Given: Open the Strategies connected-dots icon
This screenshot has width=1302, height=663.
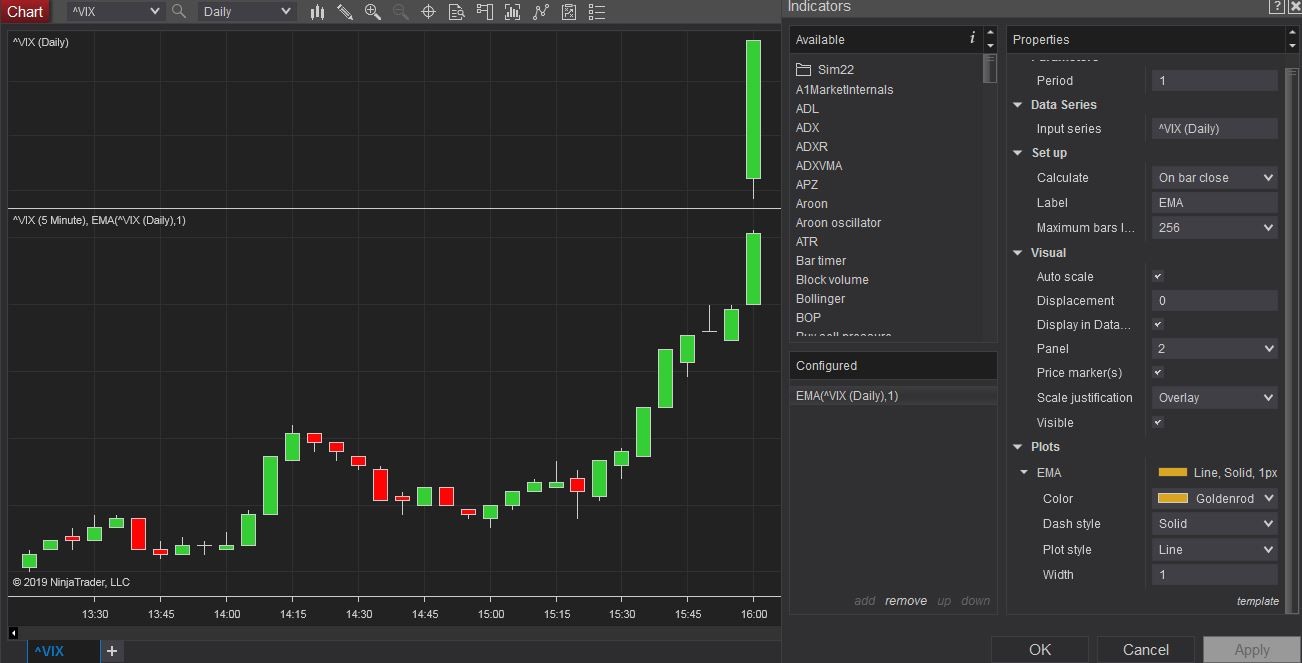Looking at the screenshot, I should click(x=540, y=12).
